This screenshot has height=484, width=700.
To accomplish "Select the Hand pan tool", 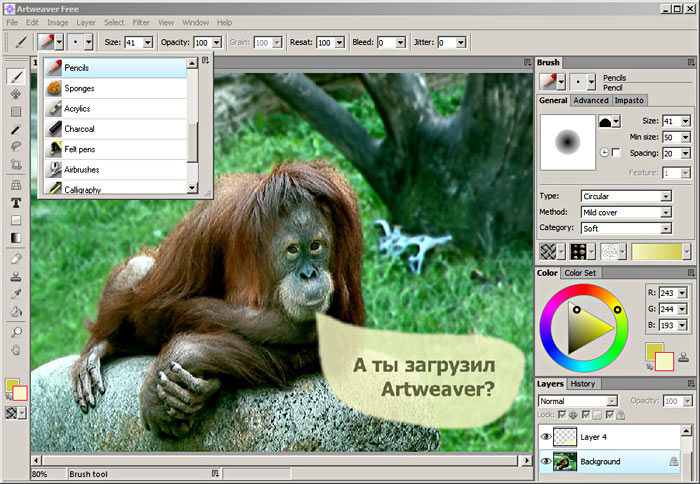I will click(16, 350).
